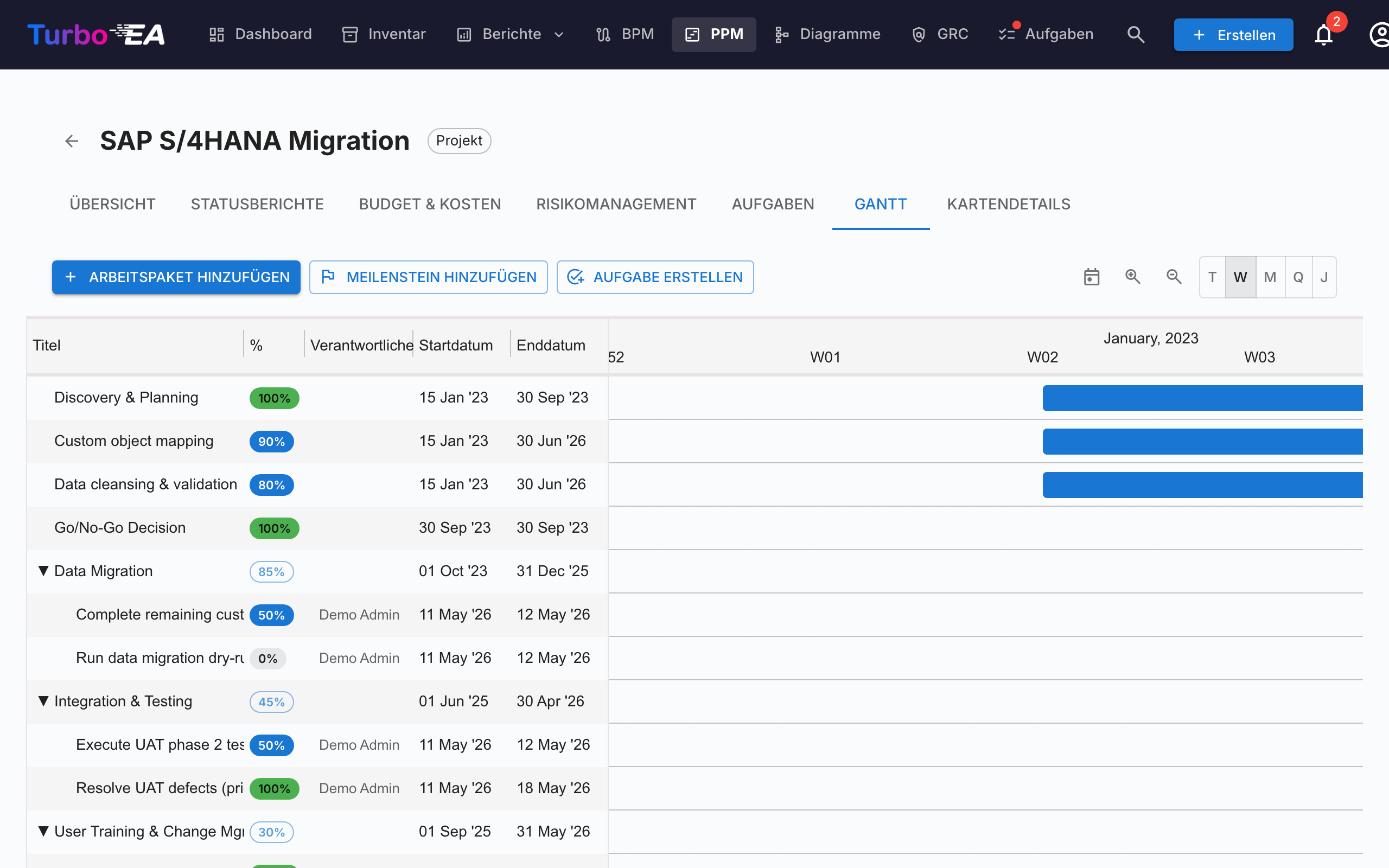Collapse the Data Migration group
Screen dimensions: 1389x868
tap(43, 571)
